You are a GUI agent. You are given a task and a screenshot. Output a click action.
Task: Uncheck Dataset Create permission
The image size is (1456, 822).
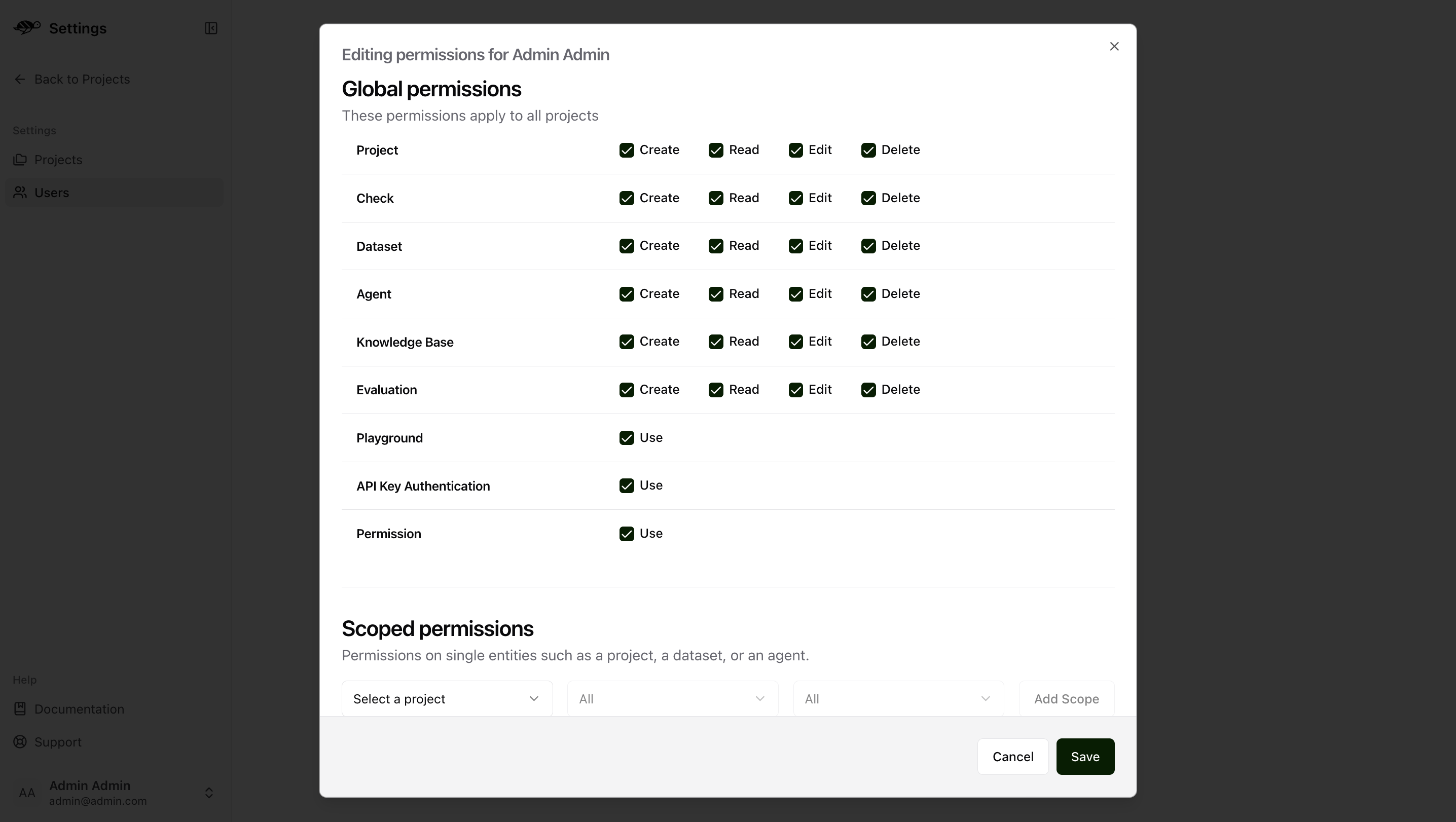click(626, 246)
